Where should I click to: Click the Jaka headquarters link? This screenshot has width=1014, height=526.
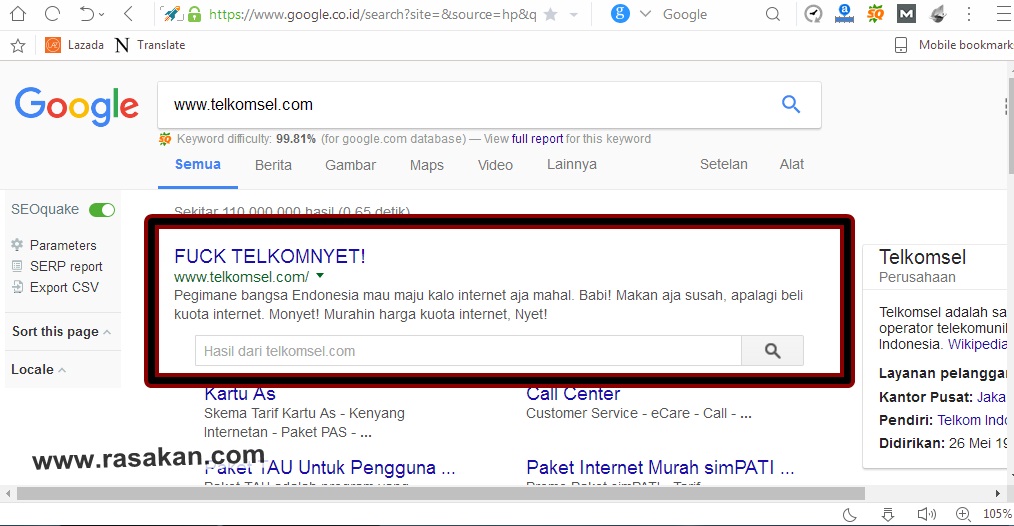coord(991,397)
